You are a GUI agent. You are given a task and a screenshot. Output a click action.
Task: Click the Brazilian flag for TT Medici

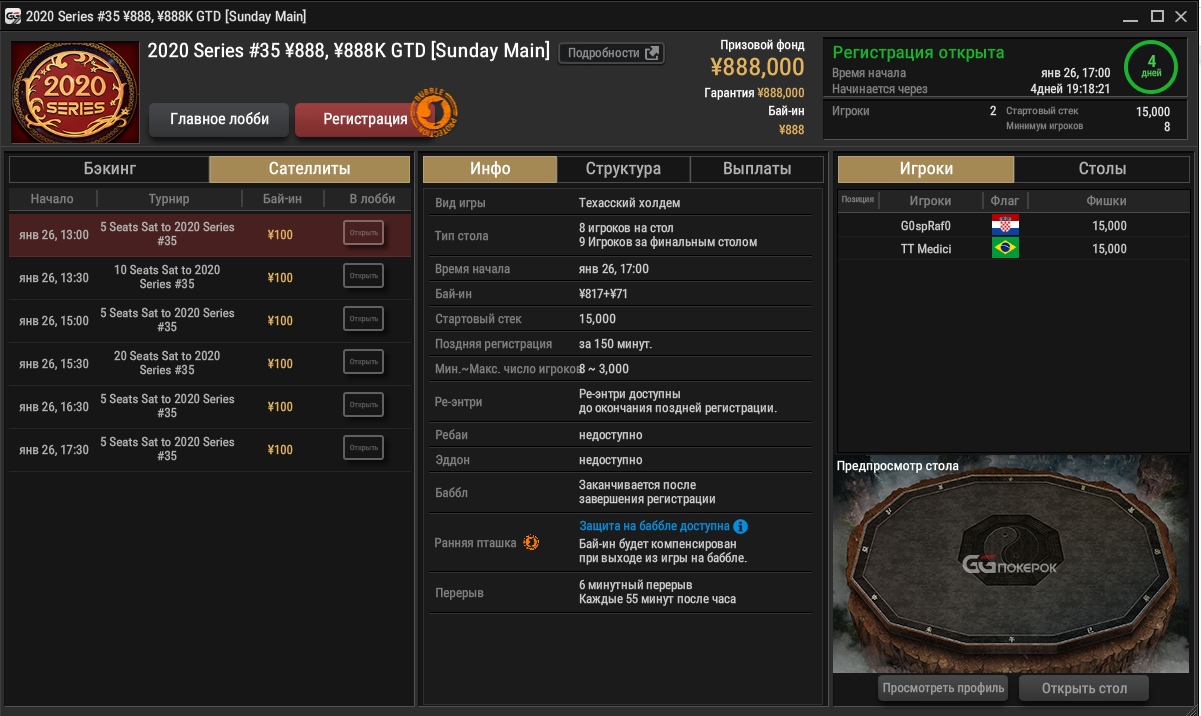point(1004,249)
